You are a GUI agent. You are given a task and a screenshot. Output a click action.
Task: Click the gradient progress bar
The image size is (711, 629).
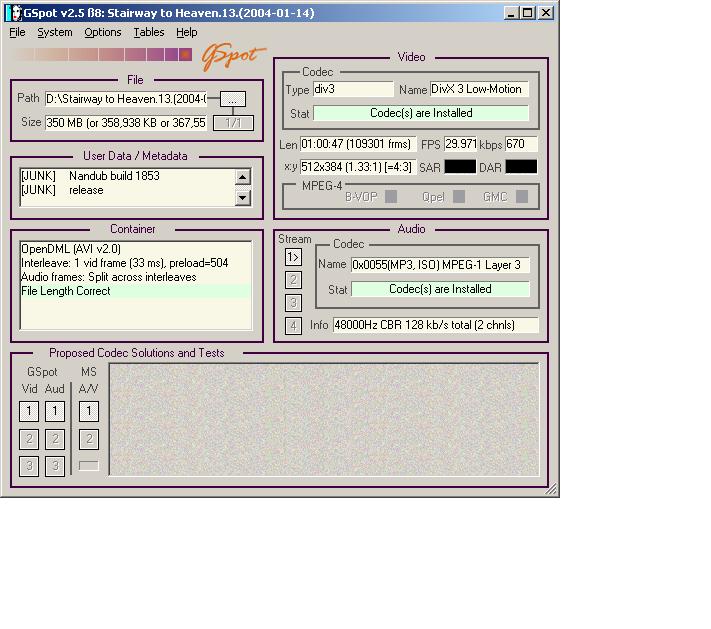(101, 55)
